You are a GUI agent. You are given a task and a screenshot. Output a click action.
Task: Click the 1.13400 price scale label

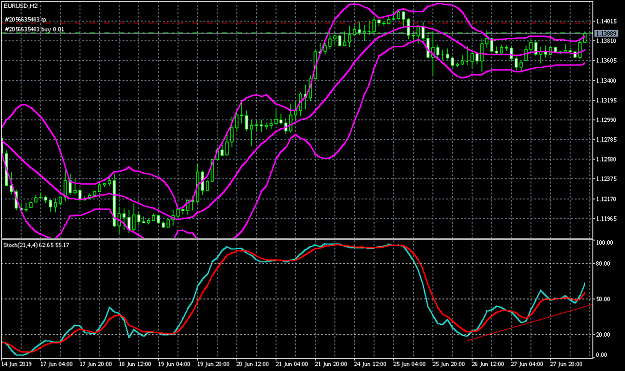pos(607,80)
